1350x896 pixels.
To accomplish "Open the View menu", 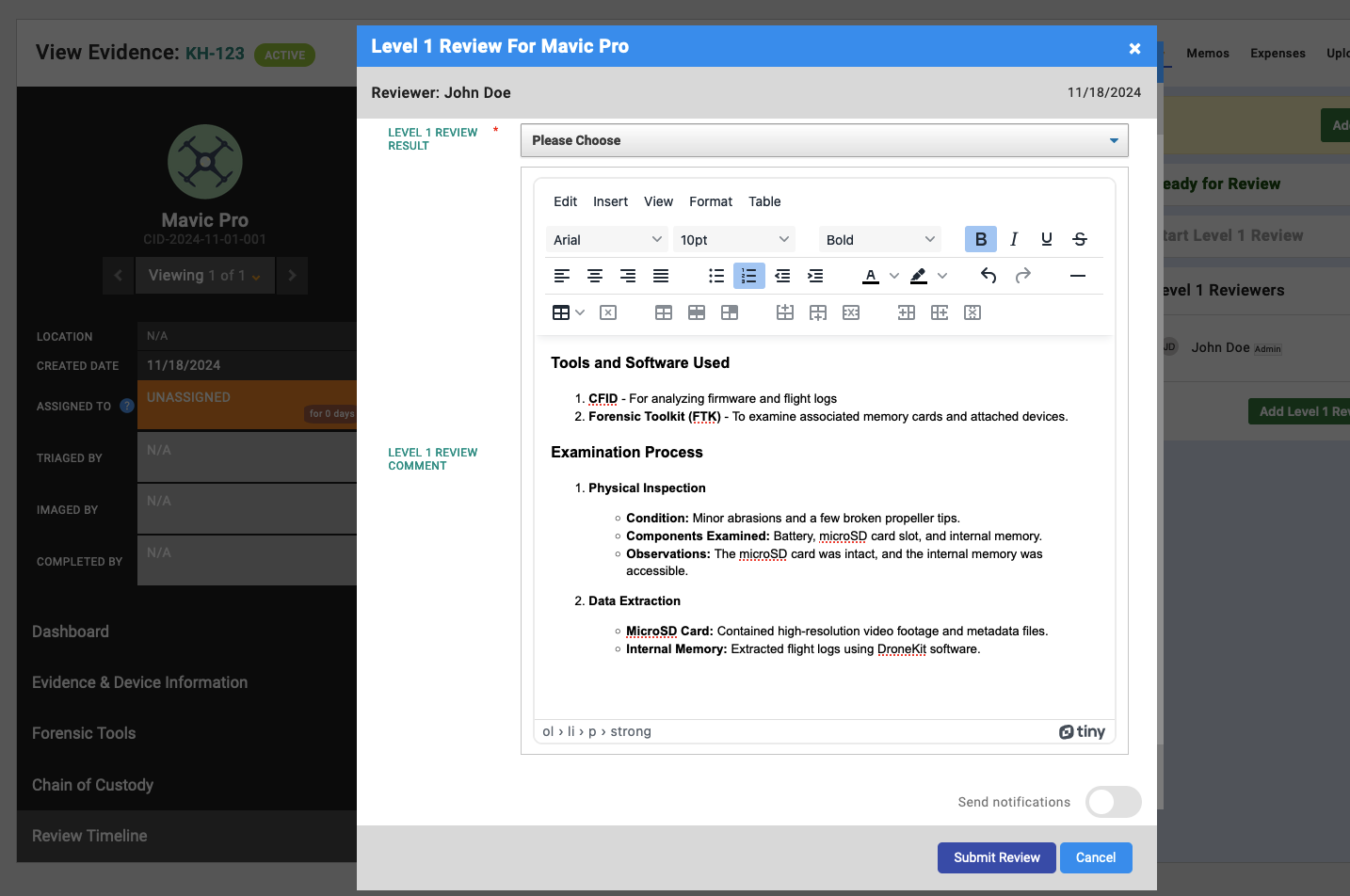I will click(658, 201).
